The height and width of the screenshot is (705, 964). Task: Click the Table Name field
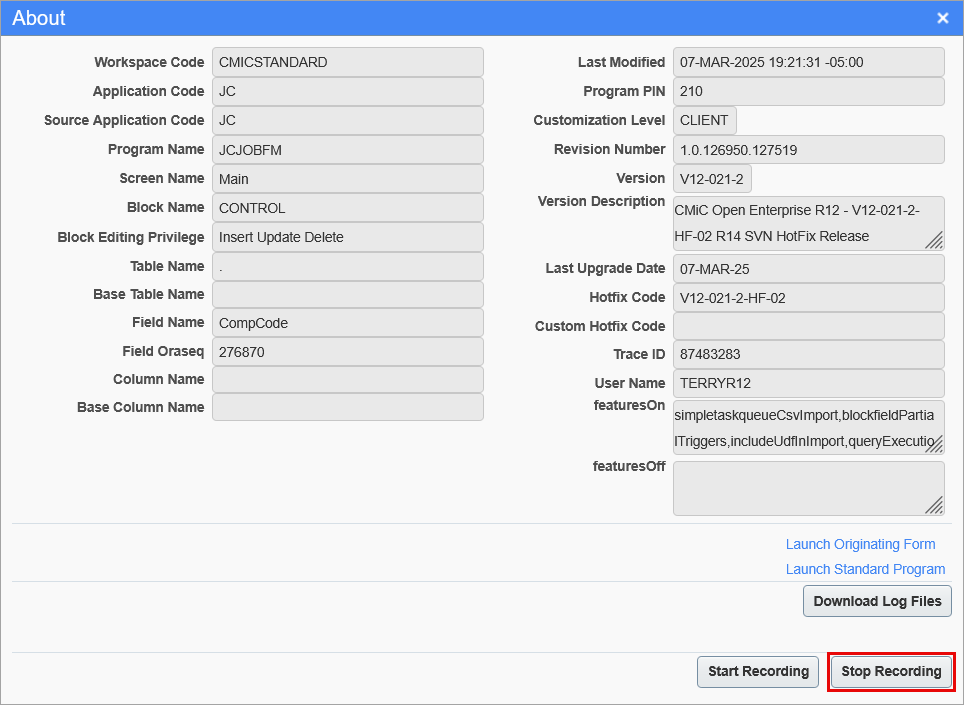(x=348, y=267)
